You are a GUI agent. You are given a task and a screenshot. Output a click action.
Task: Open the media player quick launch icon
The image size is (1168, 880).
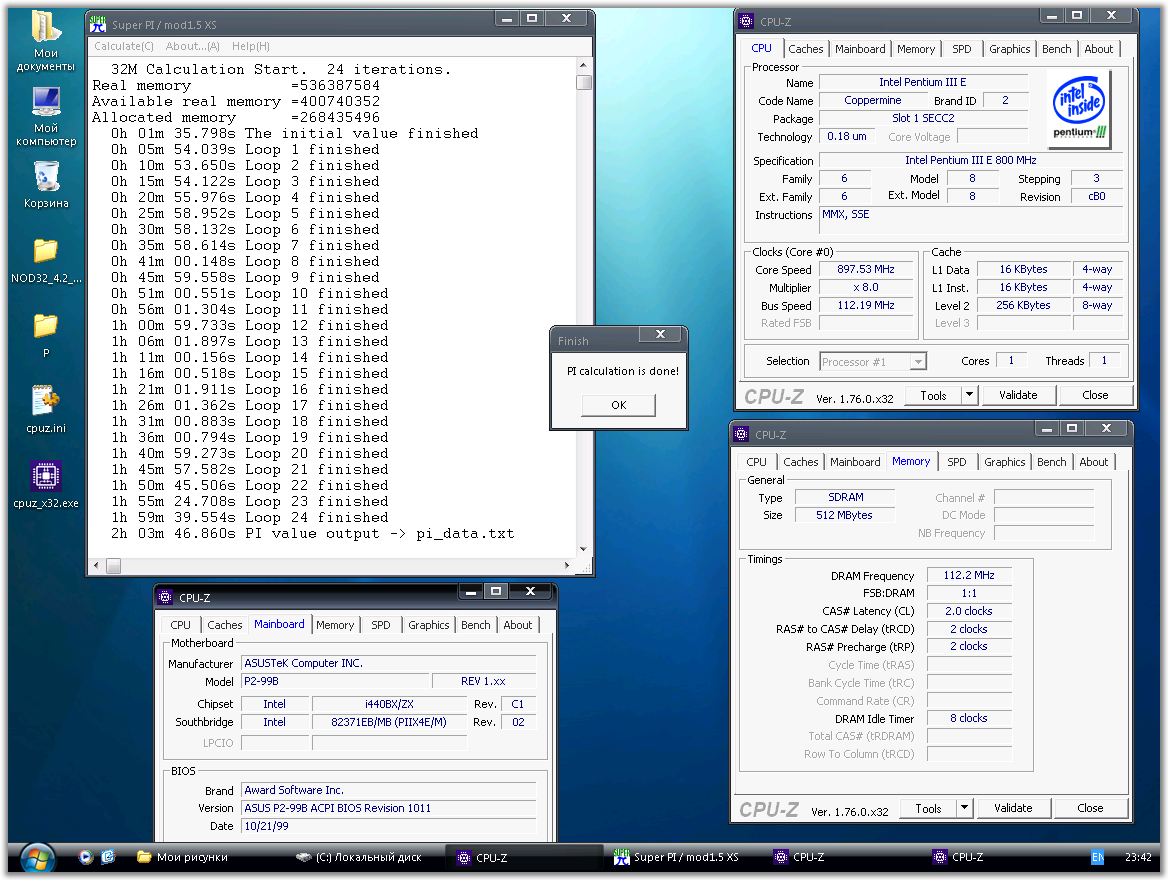pos(86,857)
